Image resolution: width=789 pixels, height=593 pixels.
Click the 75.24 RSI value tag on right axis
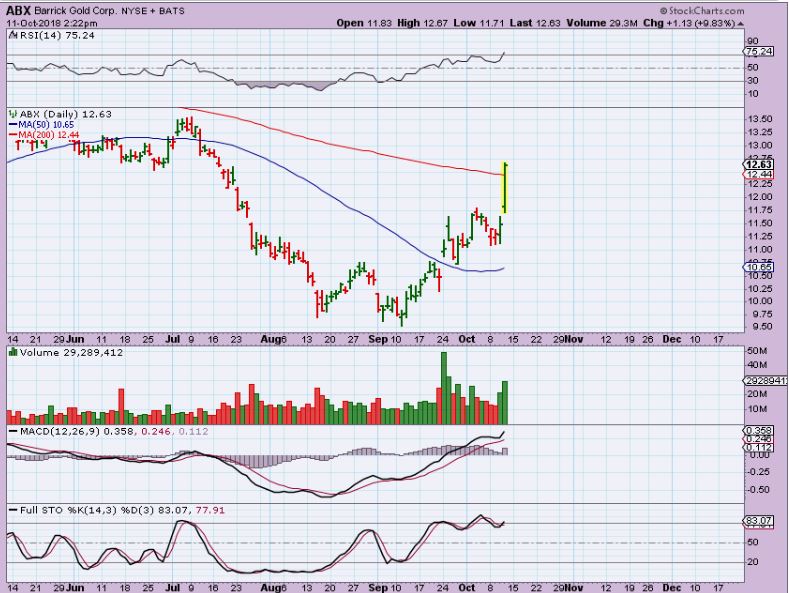759,51
